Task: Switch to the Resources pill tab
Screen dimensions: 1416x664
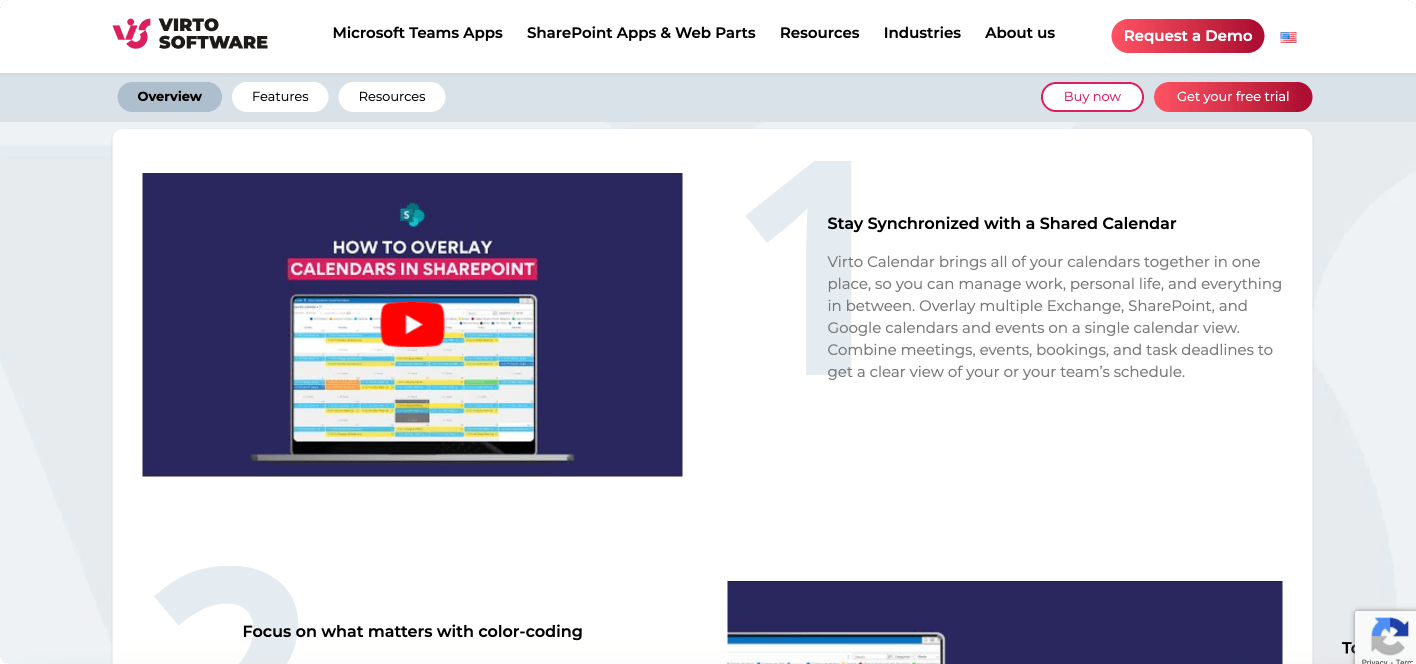Action: (x=392, y=97)
